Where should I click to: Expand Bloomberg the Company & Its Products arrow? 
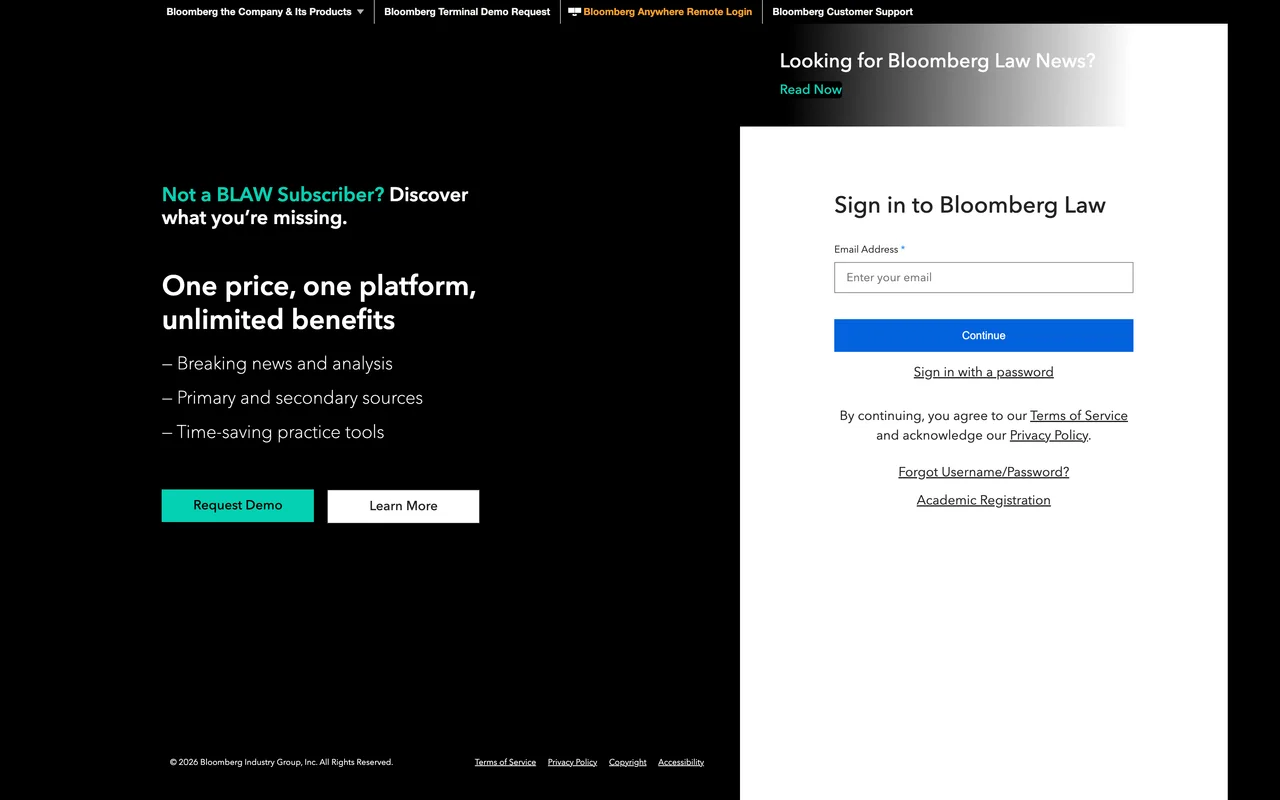[x=360, y=12]
